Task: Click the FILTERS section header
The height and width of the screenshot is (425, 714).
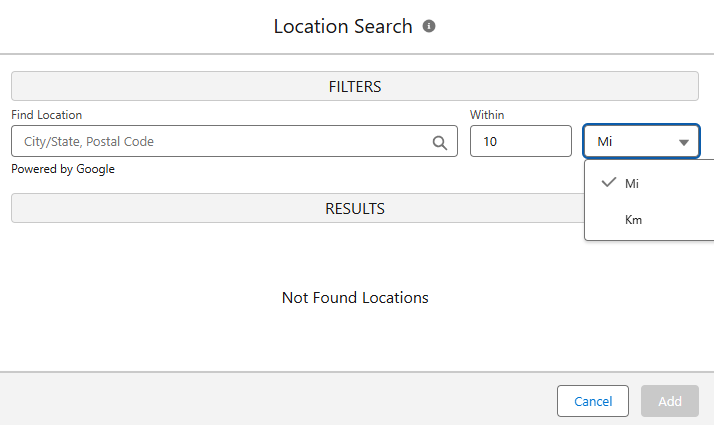Action: click(355, 87)
